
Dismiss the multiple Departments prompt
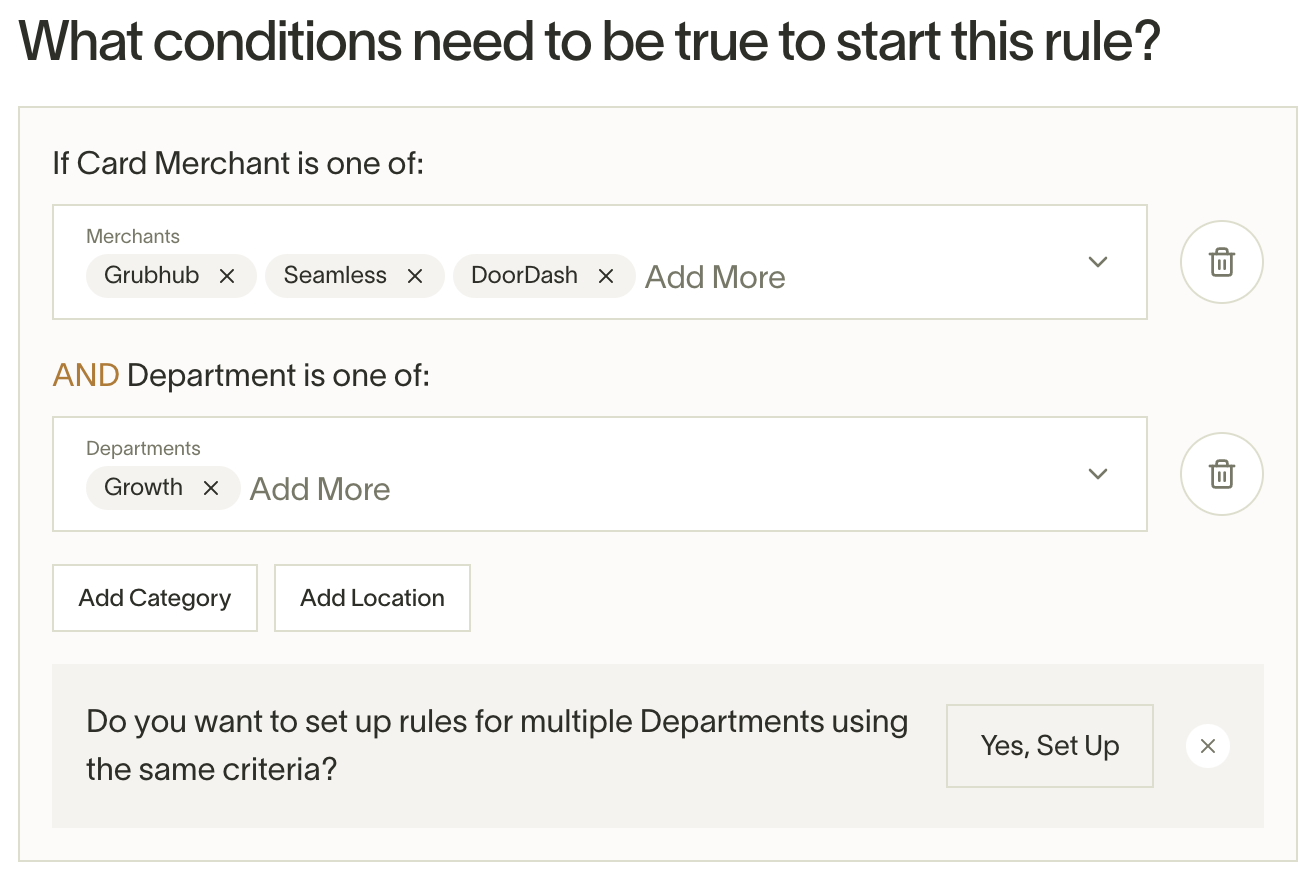coord(1207,746)
